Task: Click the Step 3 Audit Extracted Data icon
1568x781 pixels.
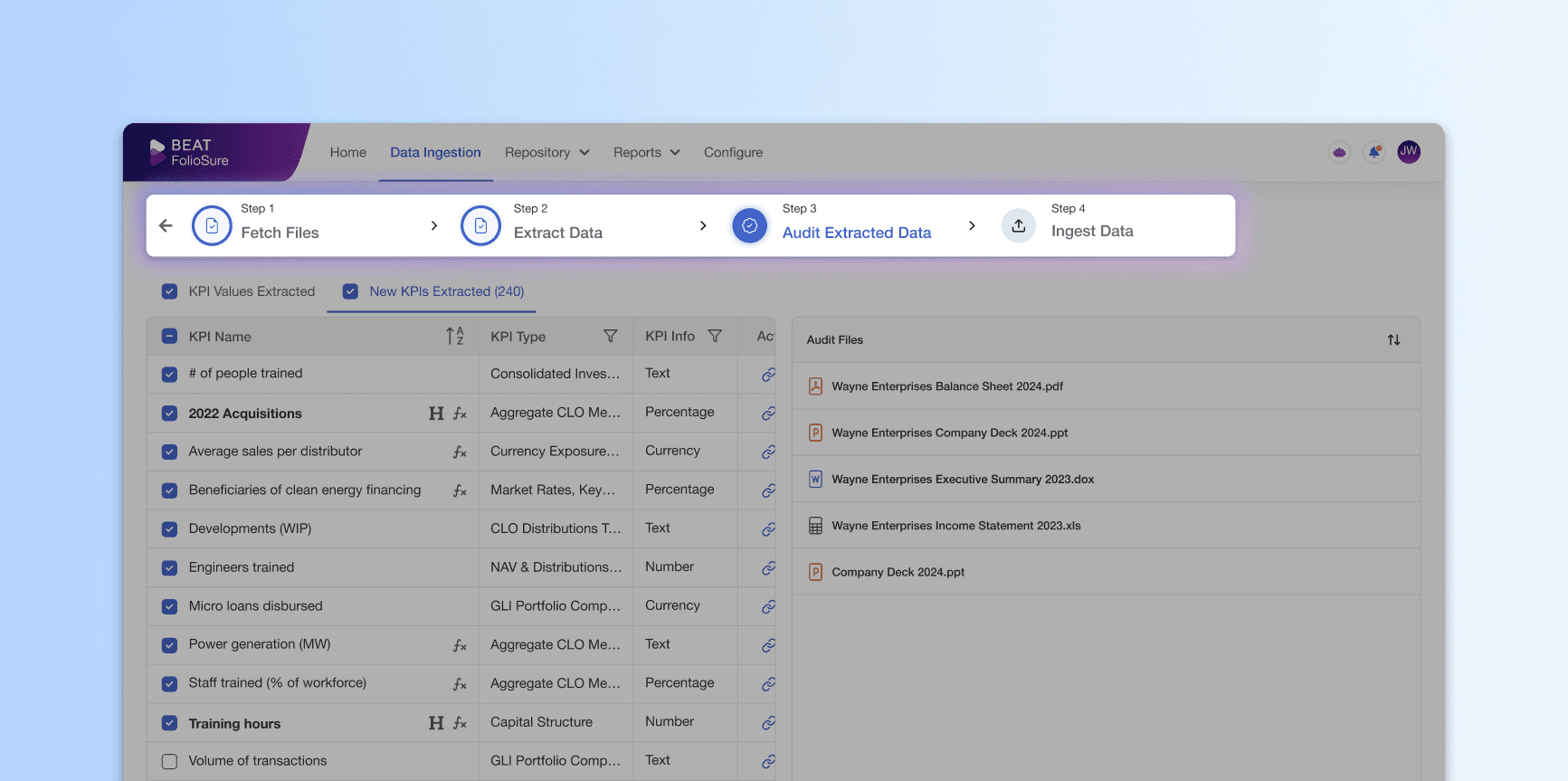Action: click(749, 225)
